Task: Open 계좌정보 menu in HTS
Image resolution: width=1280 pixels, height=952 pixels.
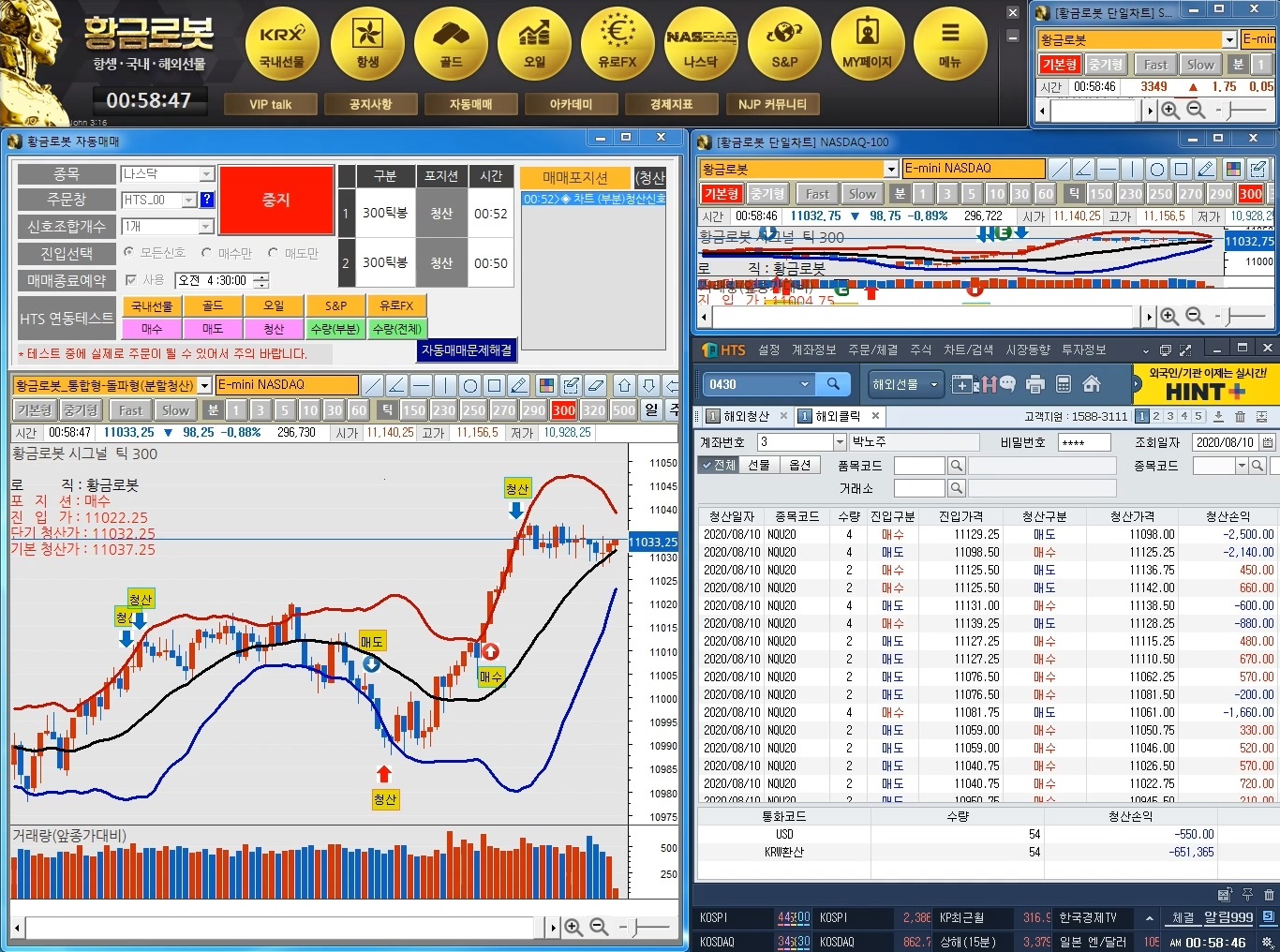Action: click(813, 350)
